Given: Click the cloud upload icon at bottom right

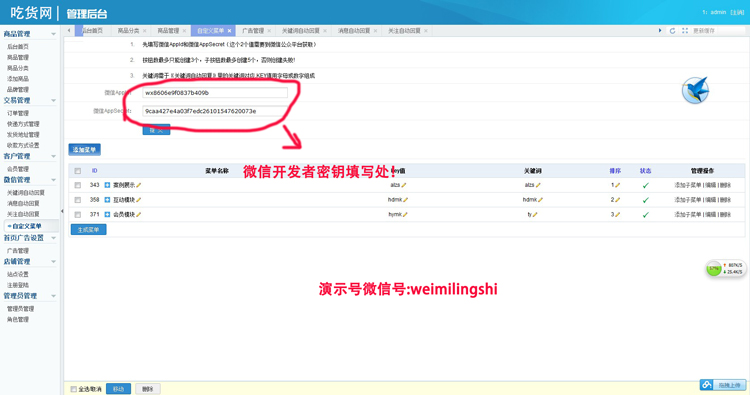Looking at the screenshot, I should [706, 384].
